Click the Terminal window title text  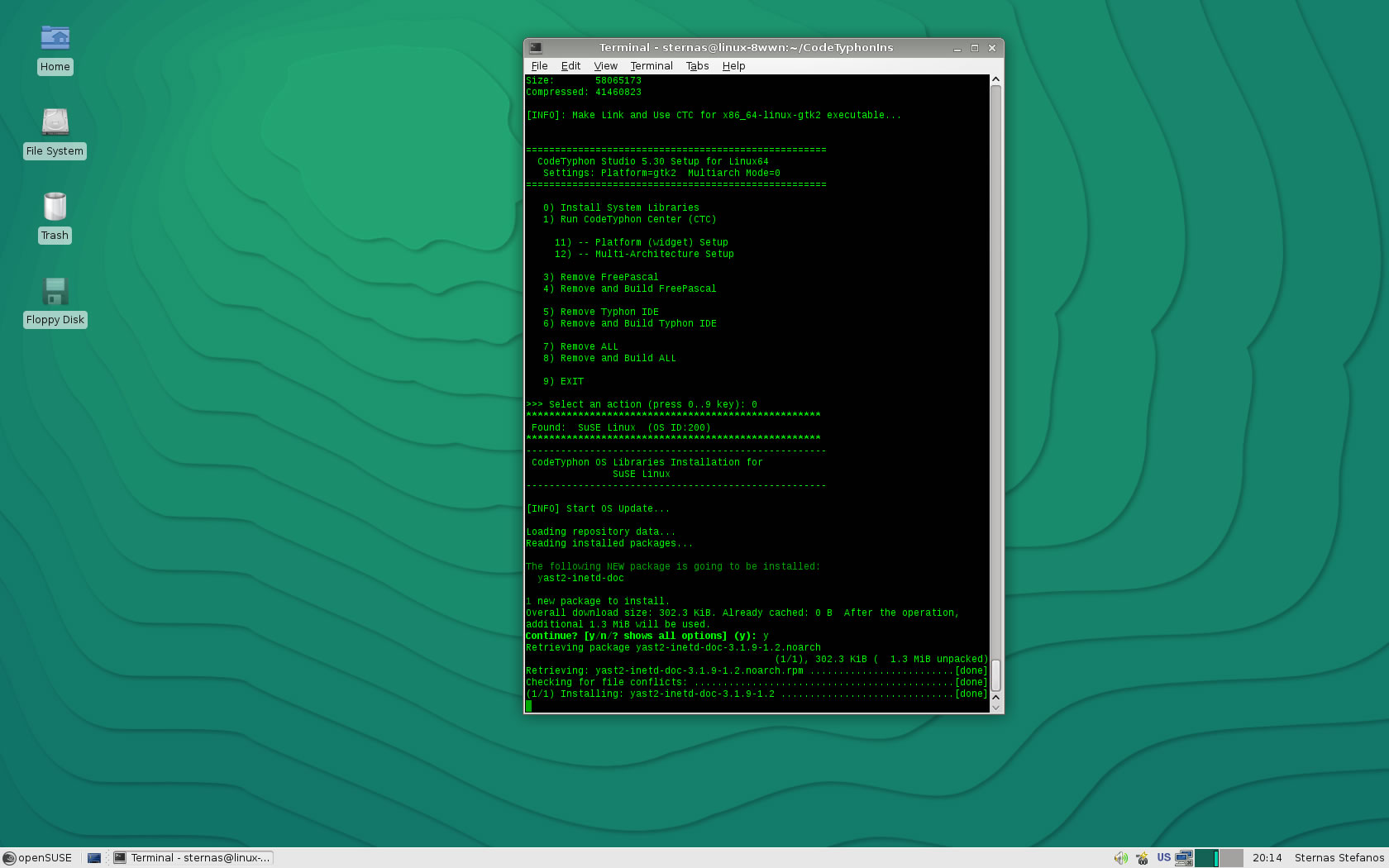[746, 48]
